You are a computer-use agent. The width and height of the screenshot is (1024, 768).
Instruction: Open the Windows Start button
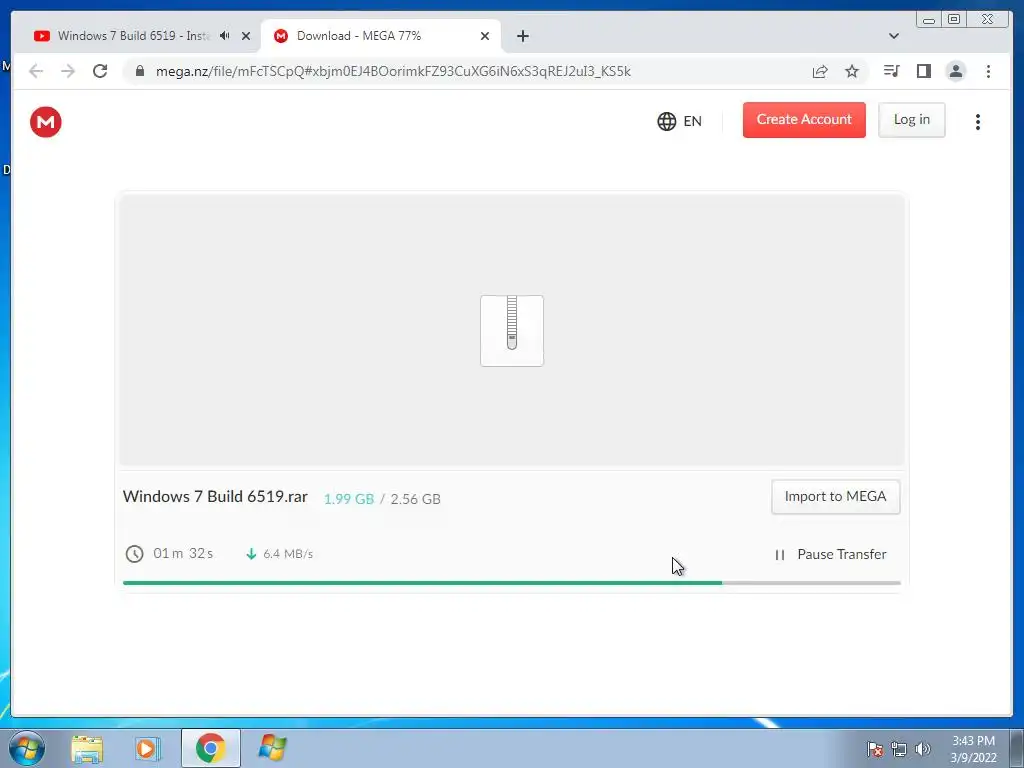[x=27, y=748]
